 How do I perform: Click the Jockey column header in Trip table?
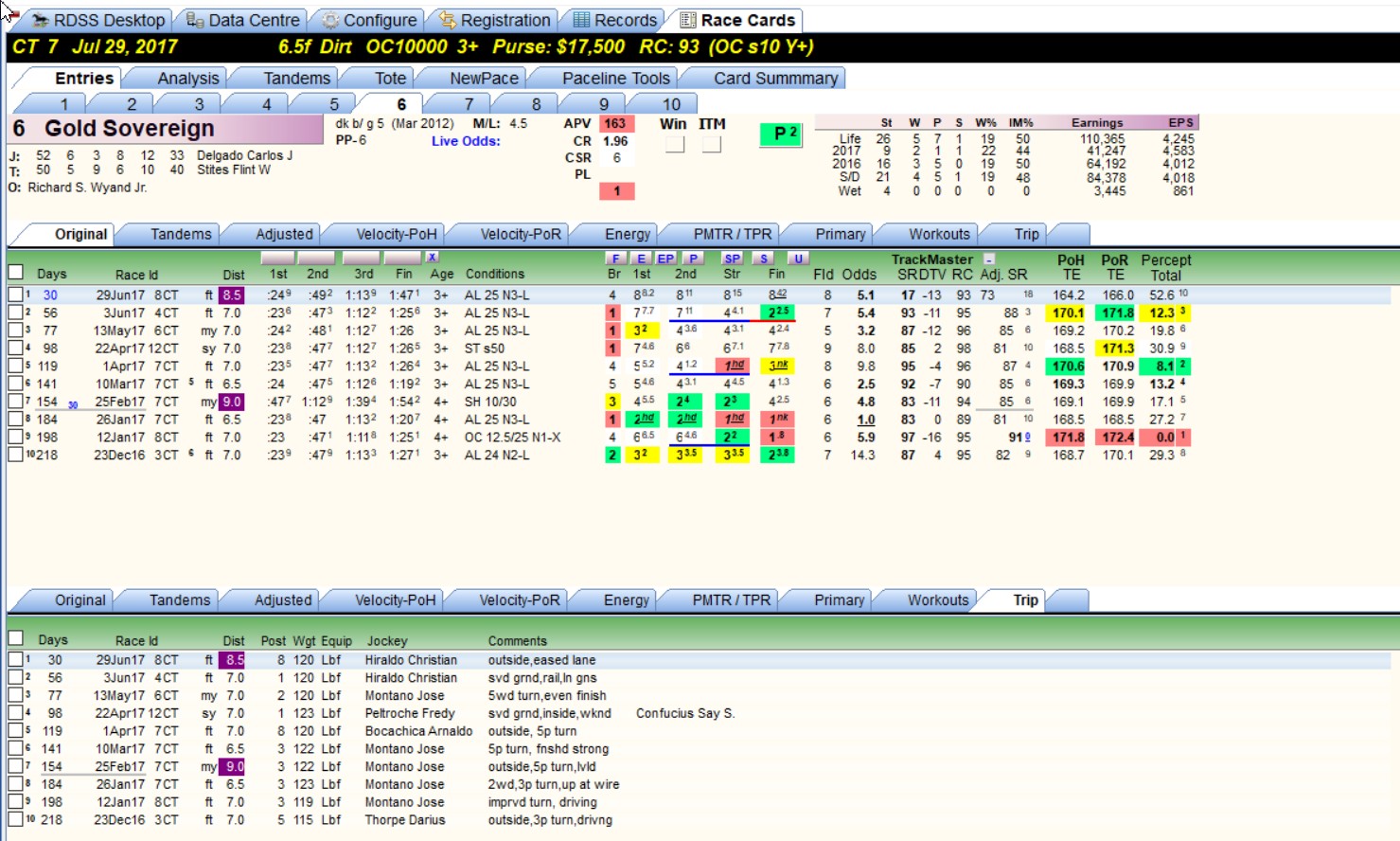click(x=387, y=641)
